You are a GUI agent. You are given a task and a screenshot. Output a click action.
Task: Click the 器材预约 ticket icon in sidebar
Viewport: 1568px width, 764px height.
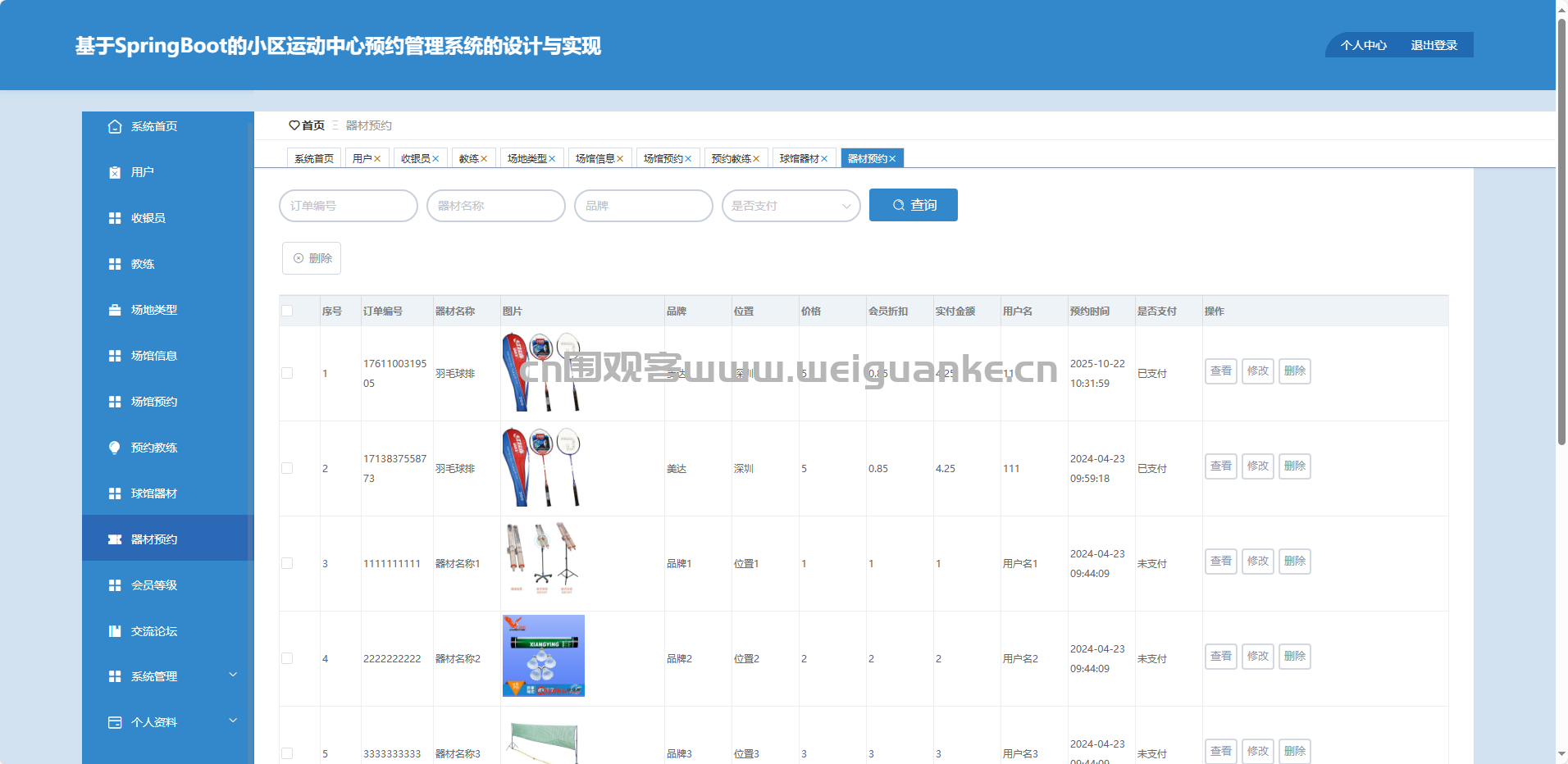tap(115, 539)
